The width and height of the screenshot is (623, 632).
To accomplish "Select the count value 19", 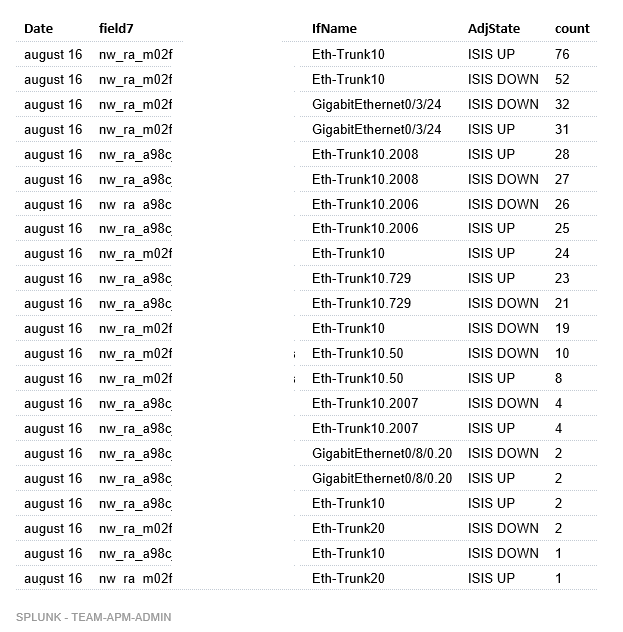I will click(x=562, y=328).
